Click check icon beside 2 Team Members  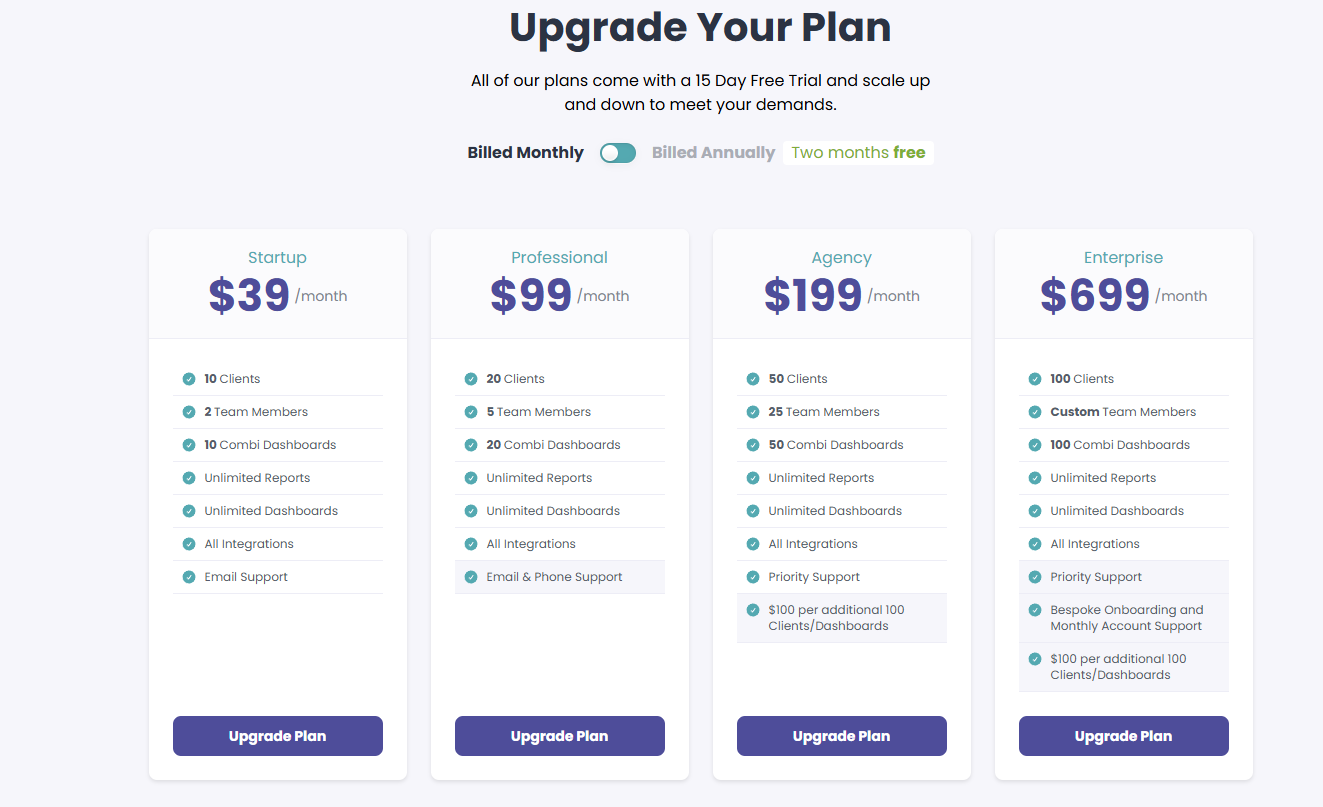(189, 412)
